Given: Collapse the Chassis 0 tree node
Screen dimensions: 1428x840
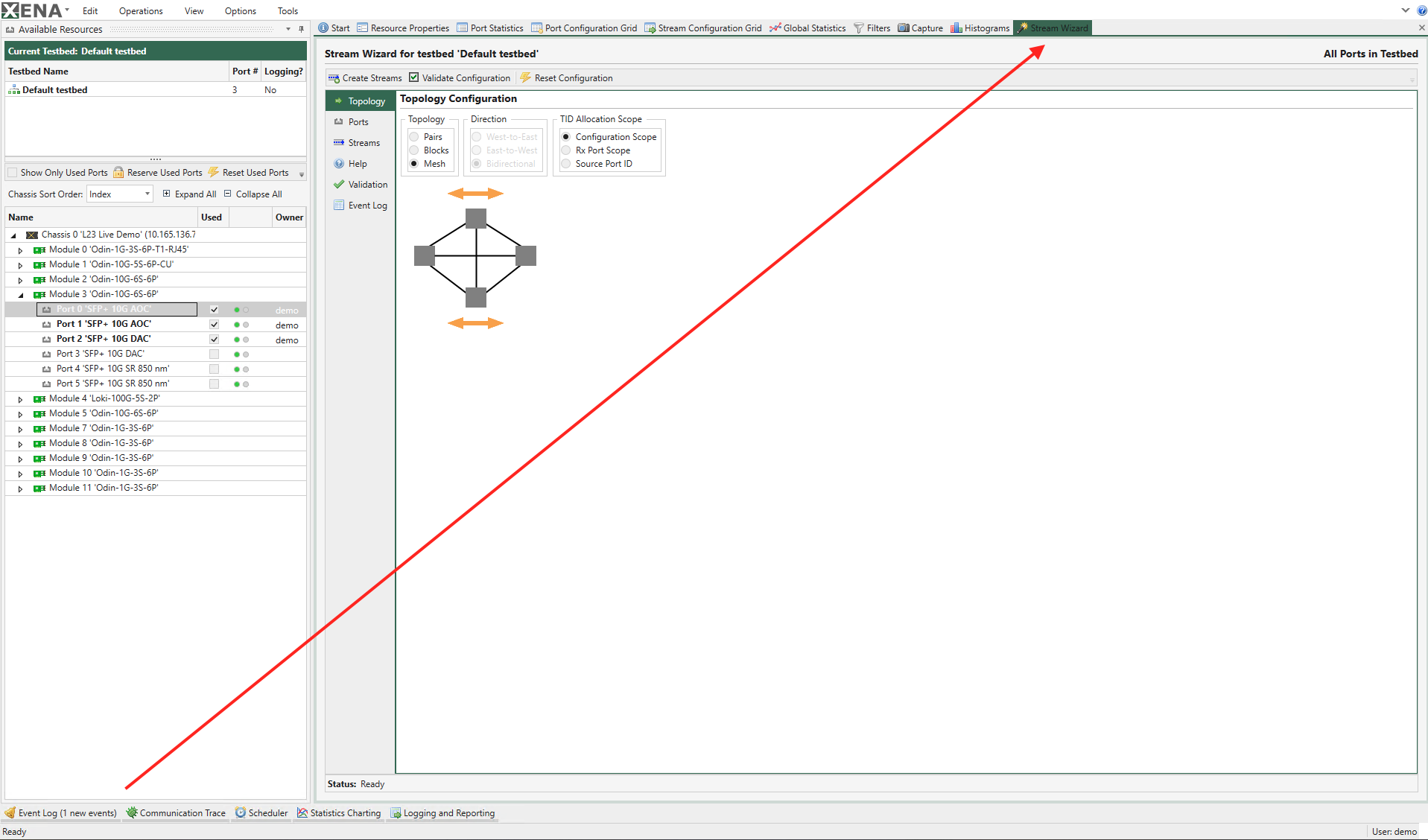Looking at the screenshot, I should pos(13,235).
